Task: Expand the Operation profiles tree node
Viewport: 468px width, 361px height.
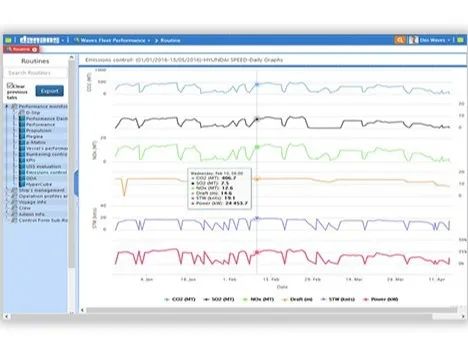Action: [x=7, y=196]
